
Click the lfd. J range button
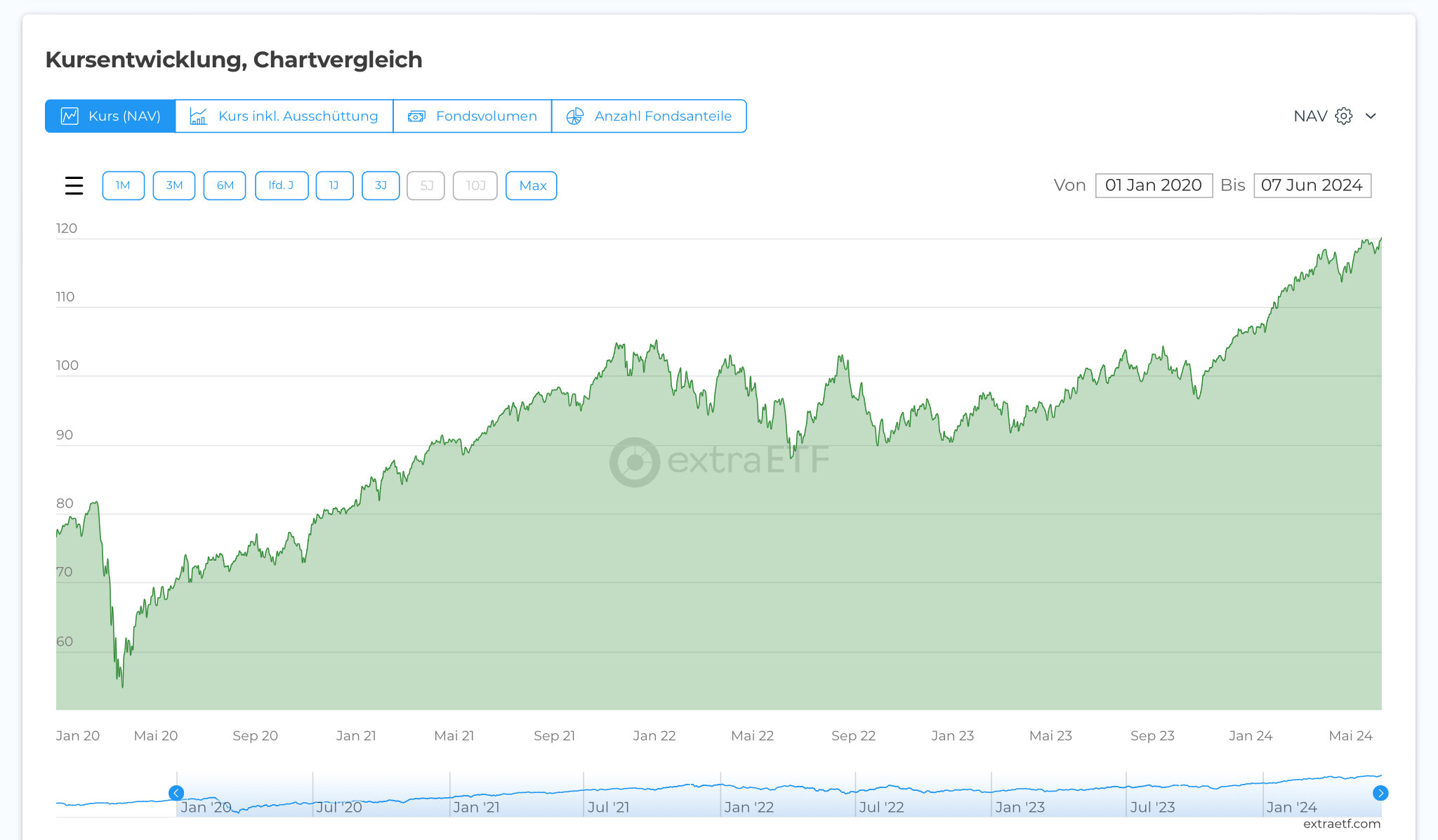pos(282,186)
